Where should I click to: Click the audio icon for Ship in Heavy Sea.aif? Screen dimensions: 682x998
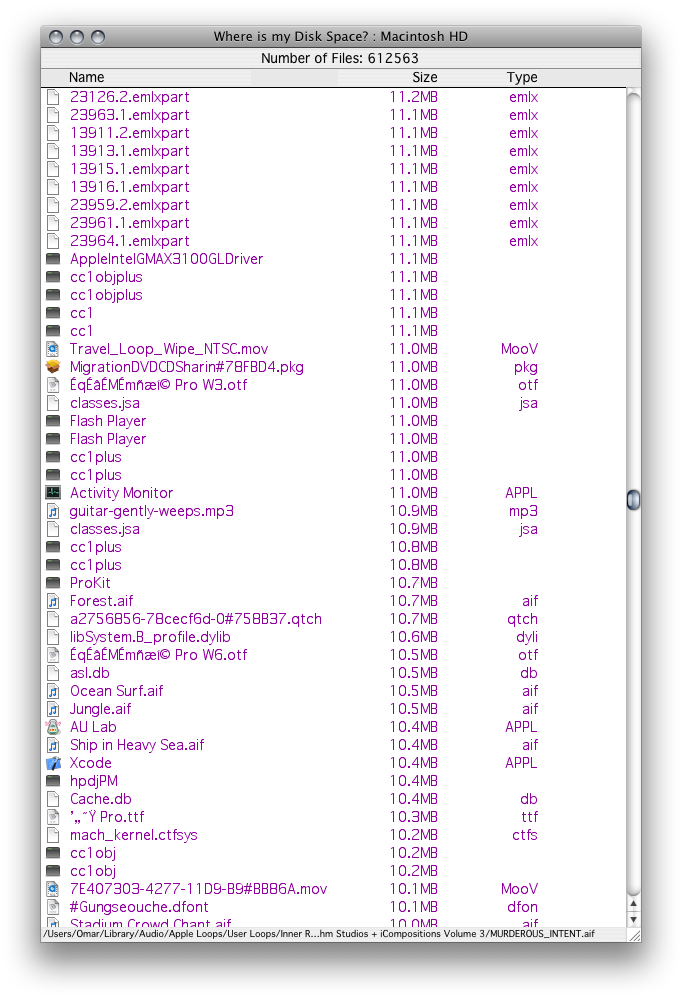(x=53, y=745)
